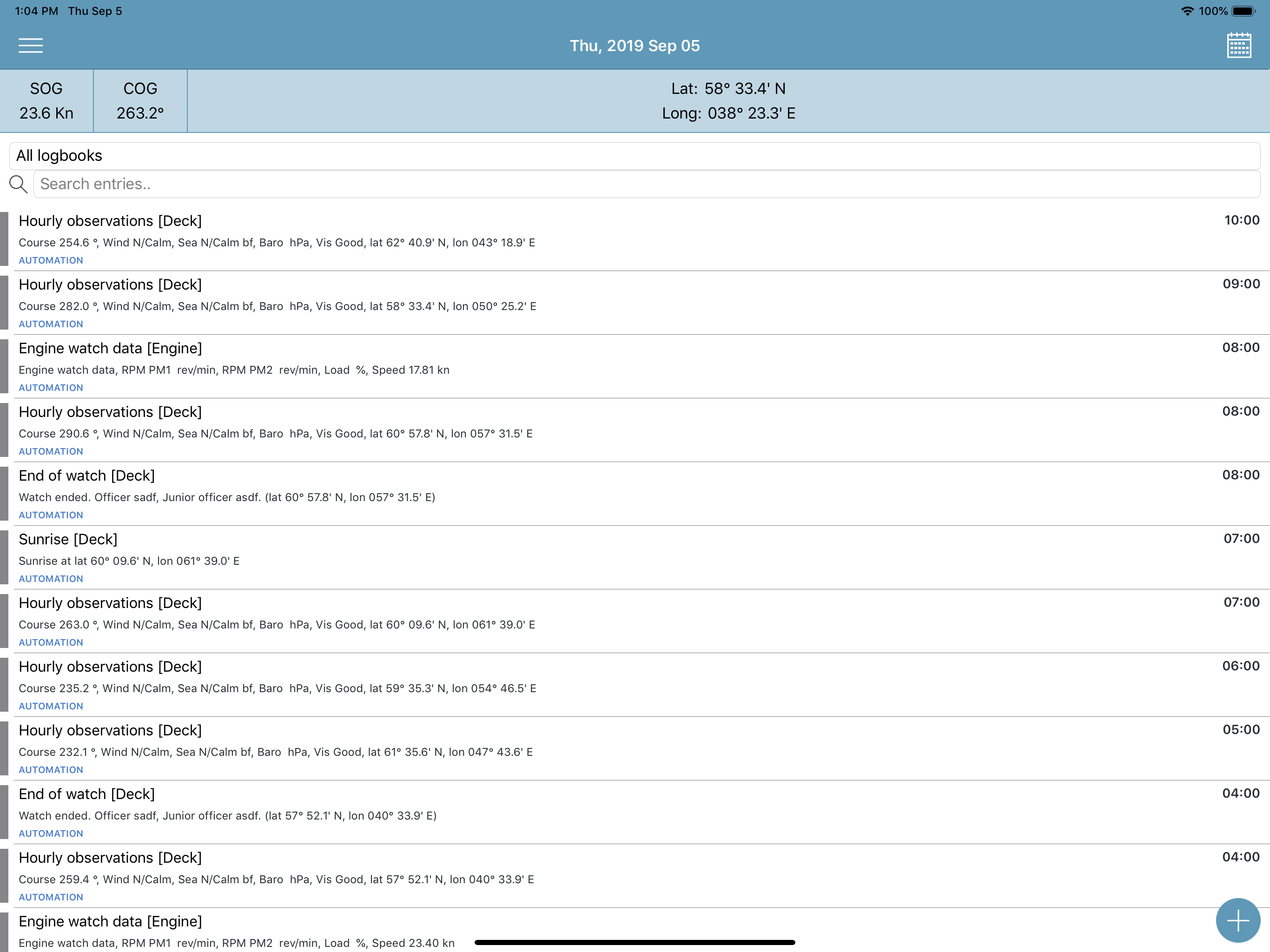Tap AUTOMATION label under 09:00 entry
Viewport: 1270px width, 952px height.
pyautogui.click(x=51, y=324)
